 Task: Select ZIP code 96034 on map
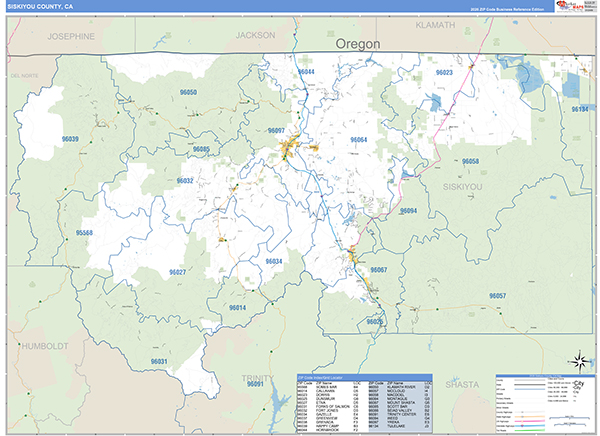[274, 261]
